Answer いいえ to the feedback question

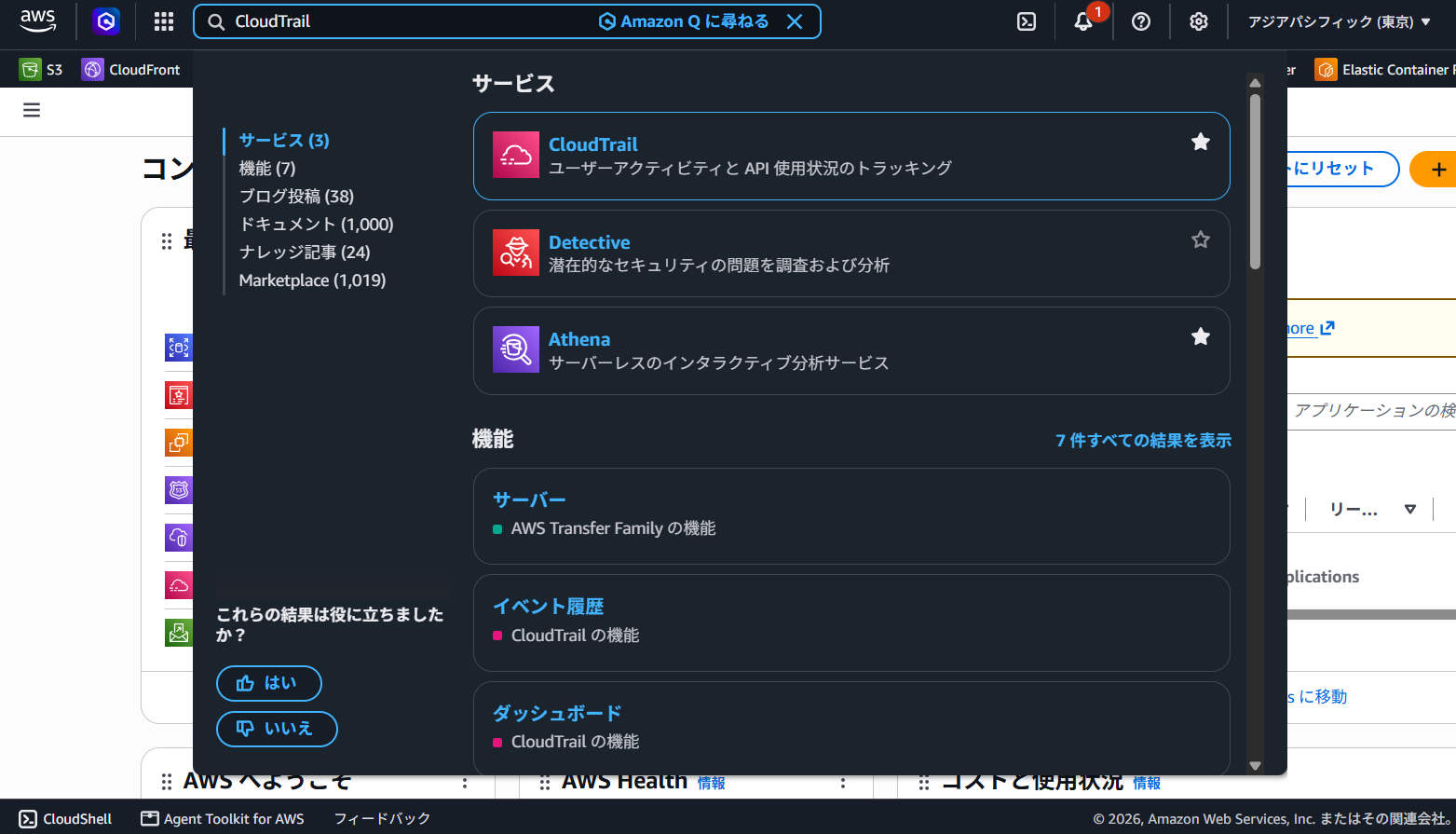click(x=277, y=729)
